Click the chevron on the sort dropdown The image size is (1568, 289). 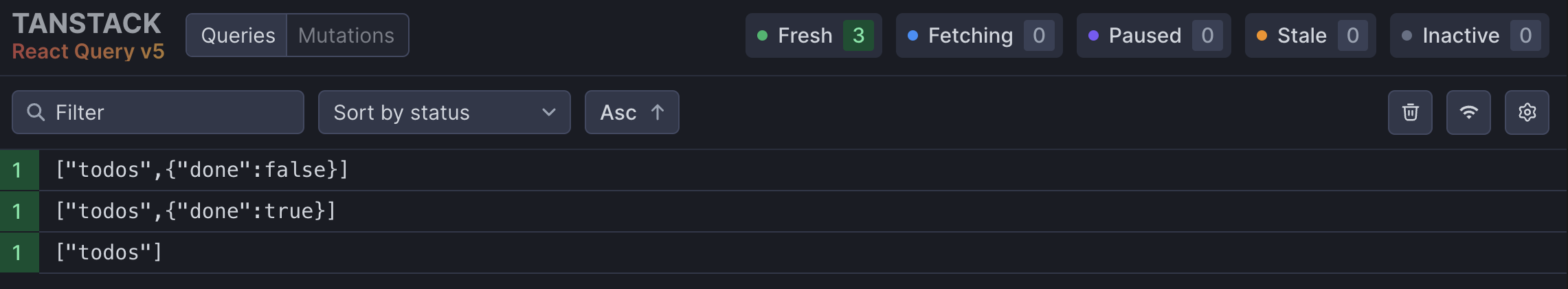pyautogui.click(x=548, y=112)
